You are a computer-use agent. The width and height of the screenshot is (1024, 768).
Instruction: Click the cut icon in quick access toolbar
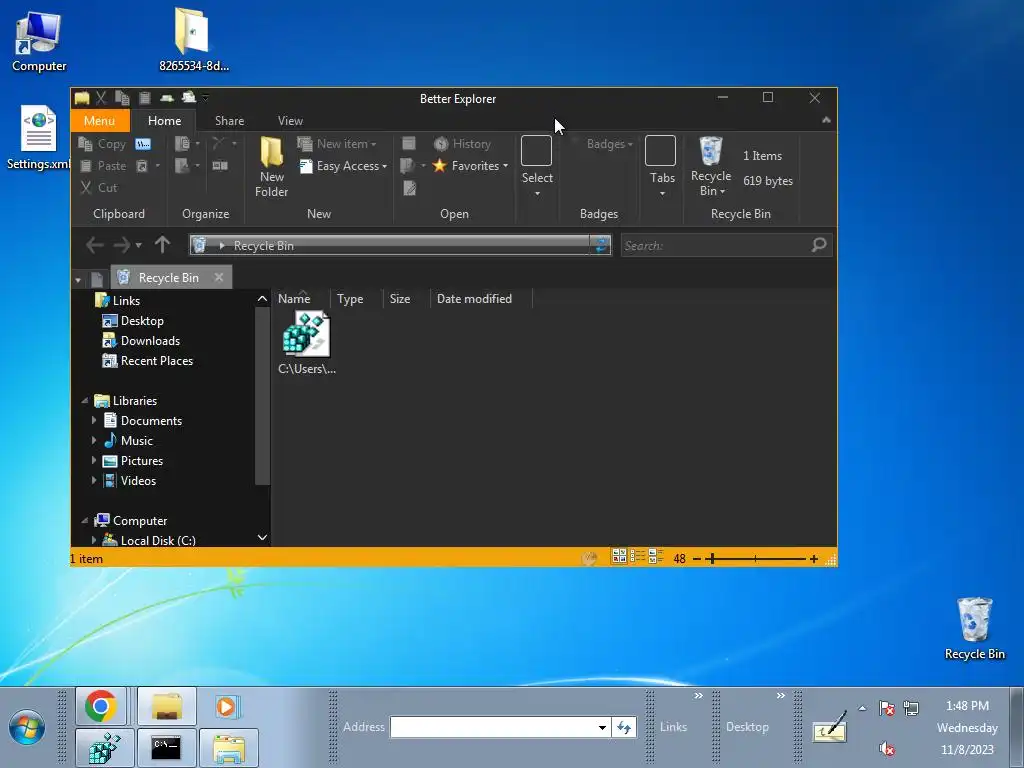(101, 98)
